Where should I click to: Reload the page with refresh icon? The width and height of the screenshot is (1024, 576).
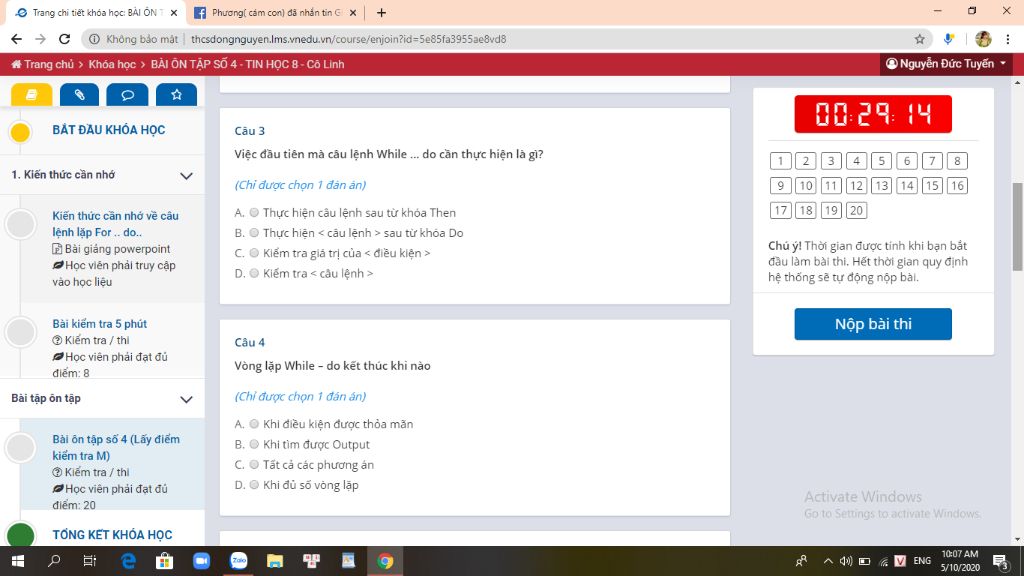(x=64, y=39)
